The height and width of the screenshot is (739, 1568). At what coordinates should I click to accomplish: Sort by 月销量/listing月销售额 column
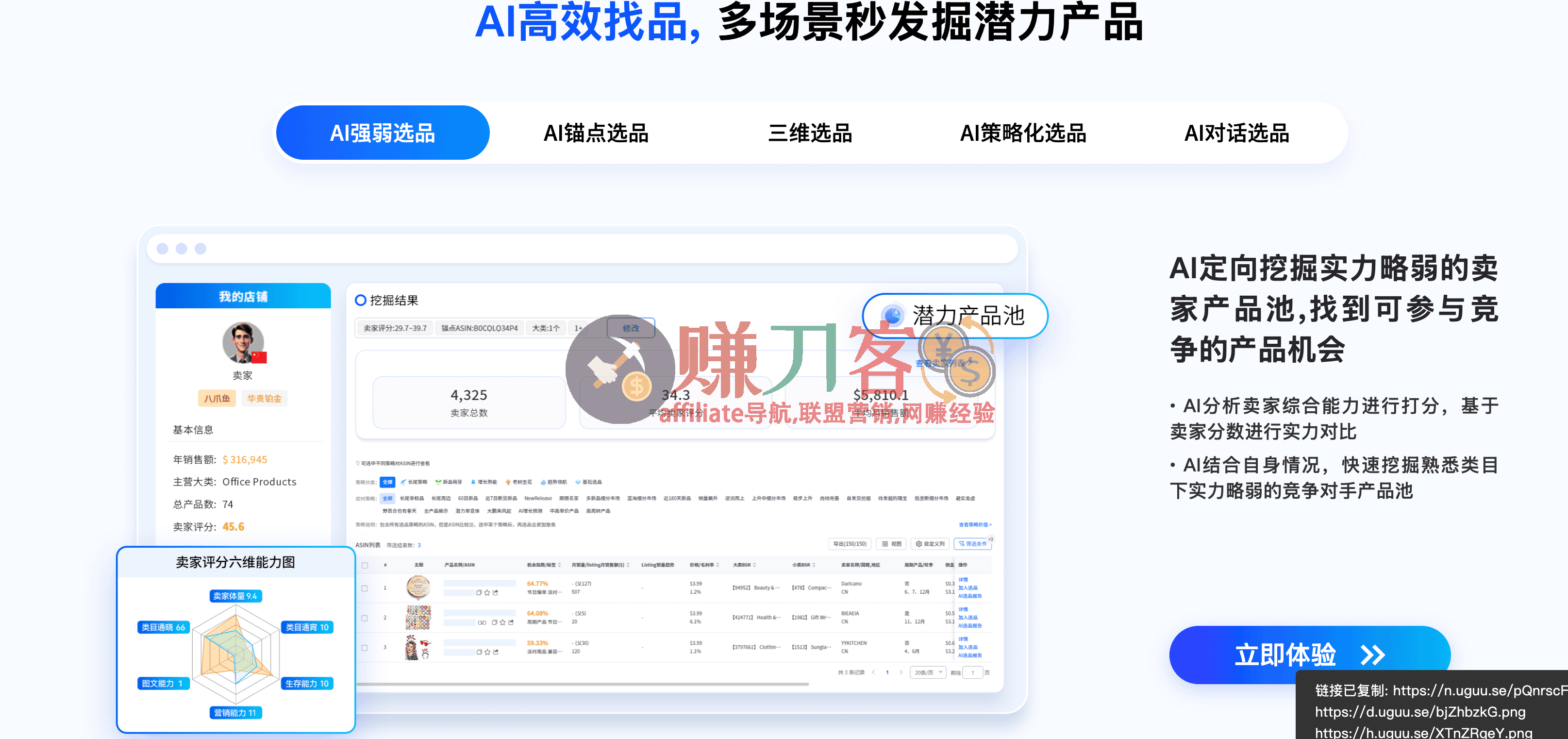[x=628, y=565]
